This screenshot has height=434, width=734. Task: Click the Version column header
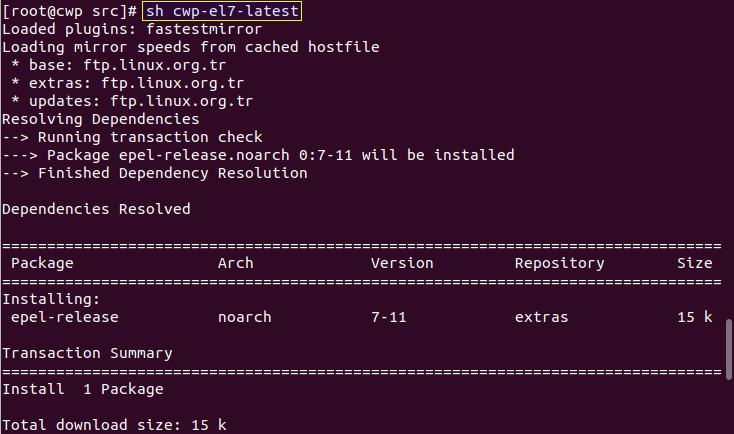click(x=402, y=263)
